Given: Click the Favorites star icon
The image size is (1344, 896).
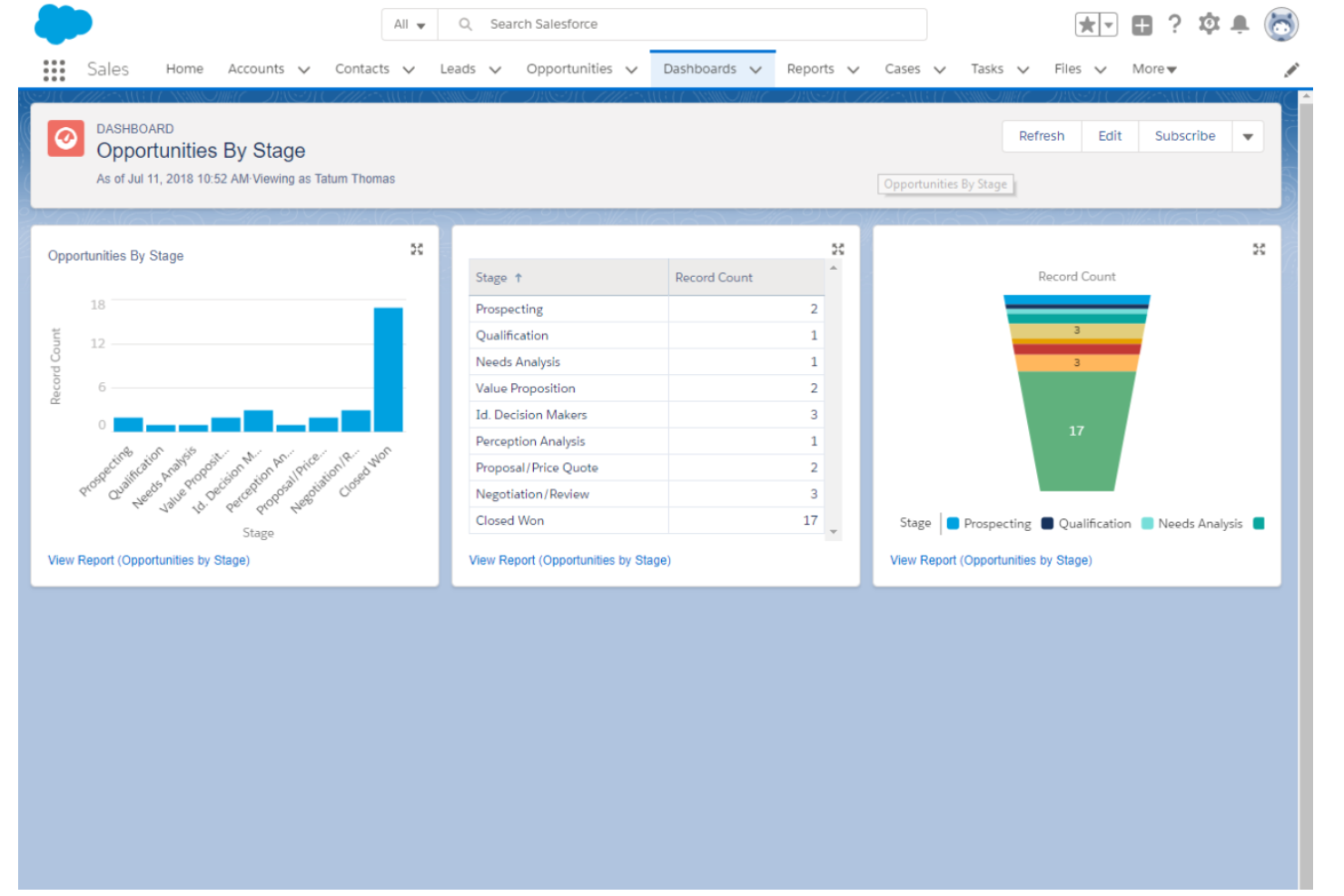Looking at the screenshot, I should click(1089, 25).
